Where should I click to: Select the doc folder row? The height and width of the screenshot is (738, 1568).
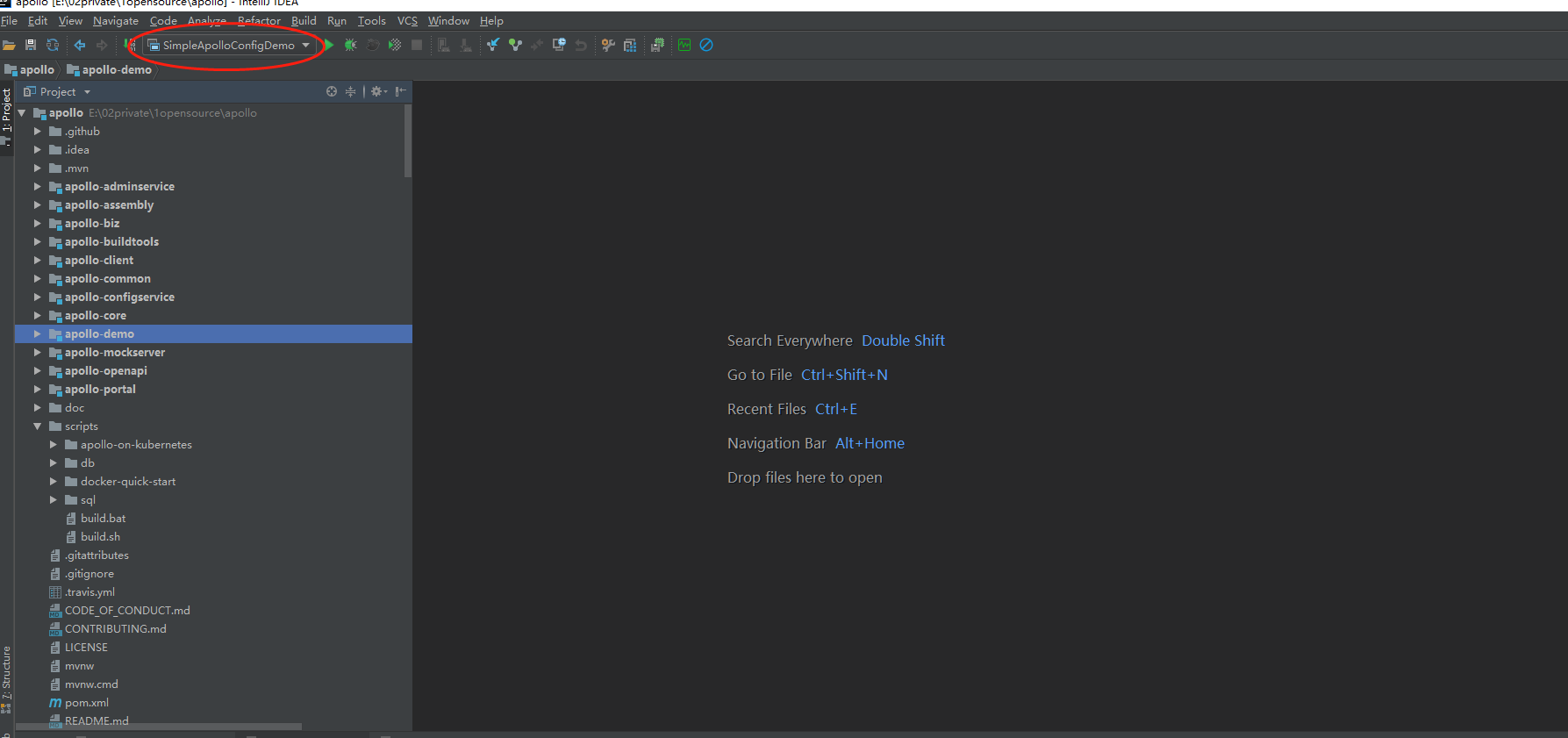point(213,408)
